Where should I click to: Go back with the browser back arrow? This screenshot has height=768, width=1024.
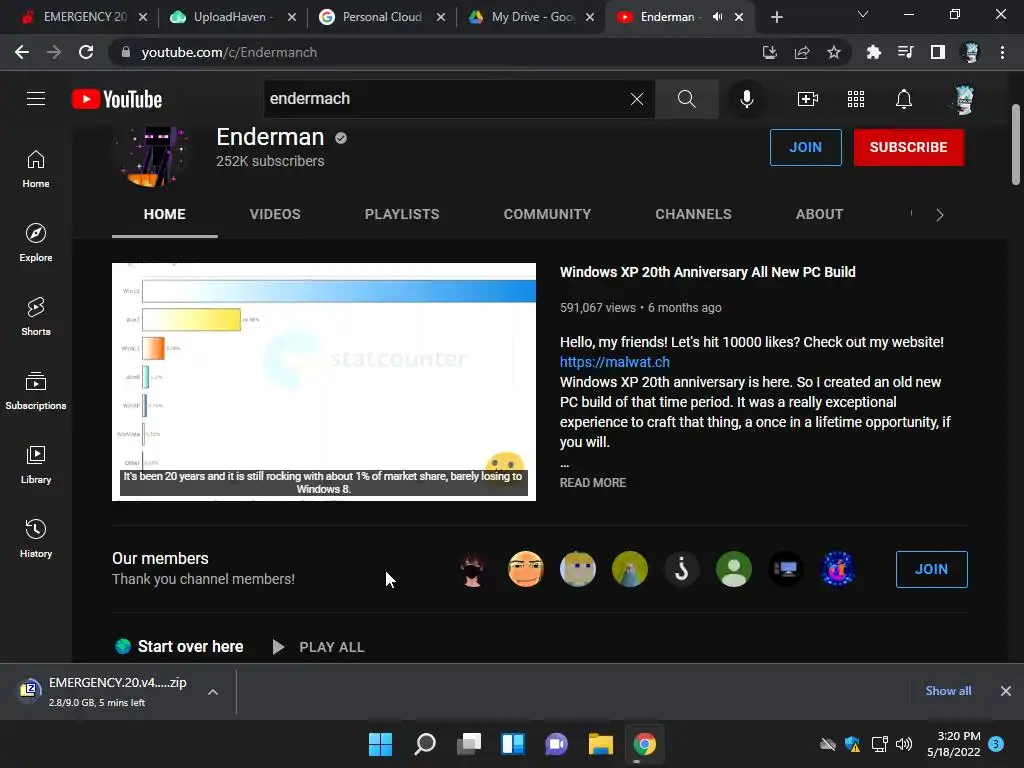pyautogui.click(x=22, y=52)
